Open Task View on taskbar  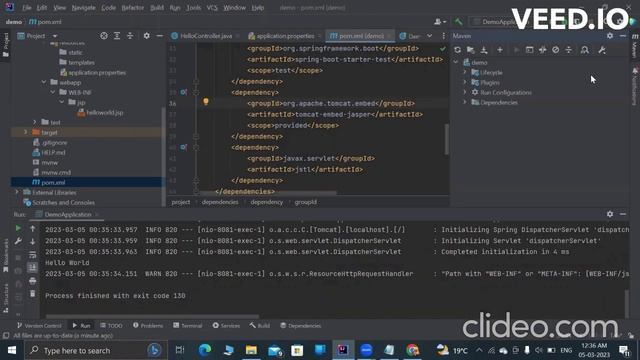(x=180, y=350)
